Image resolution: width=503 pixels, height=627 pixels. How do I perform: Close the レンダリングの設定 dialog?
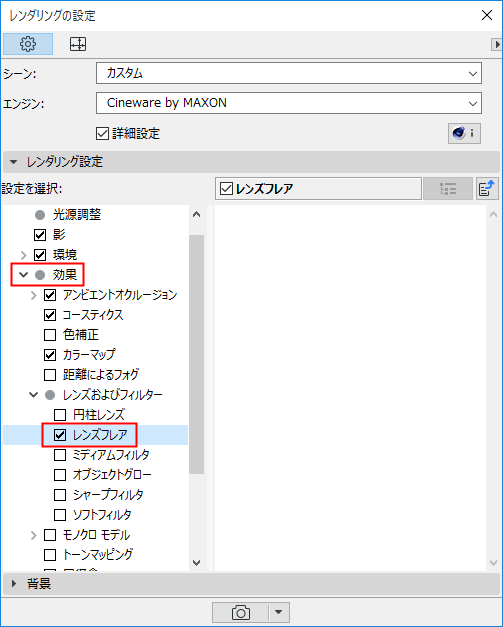coord(487,15)
